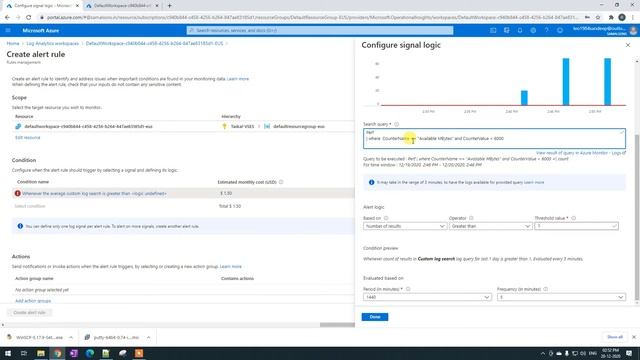
Task: Click Add action groups link
Action: click(33, 301)
